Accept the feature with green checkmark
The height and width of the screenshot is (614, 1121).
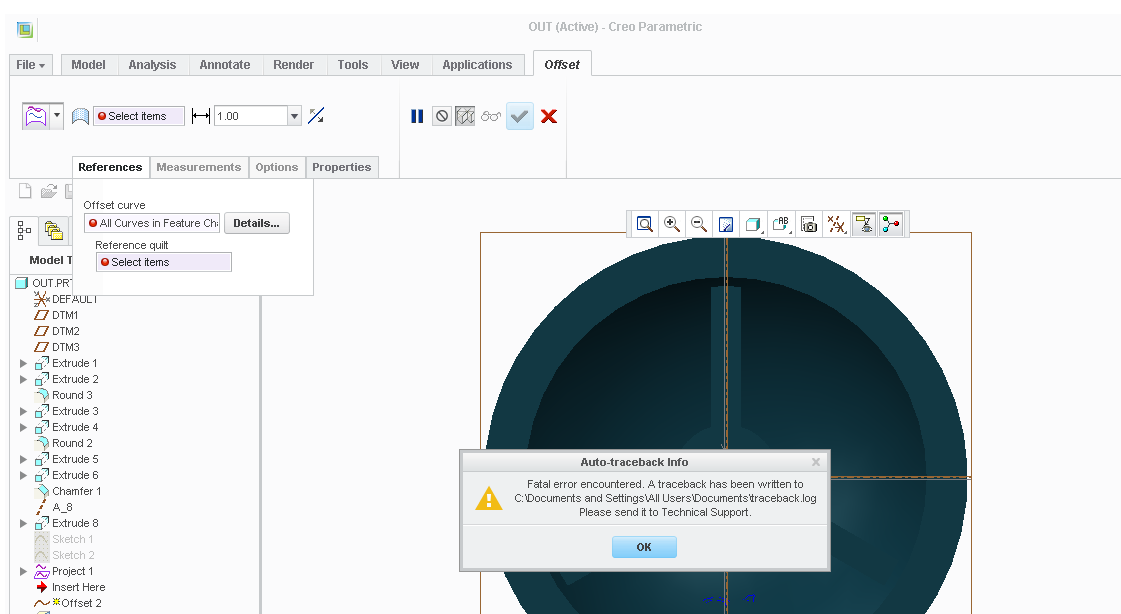[520, 116]
